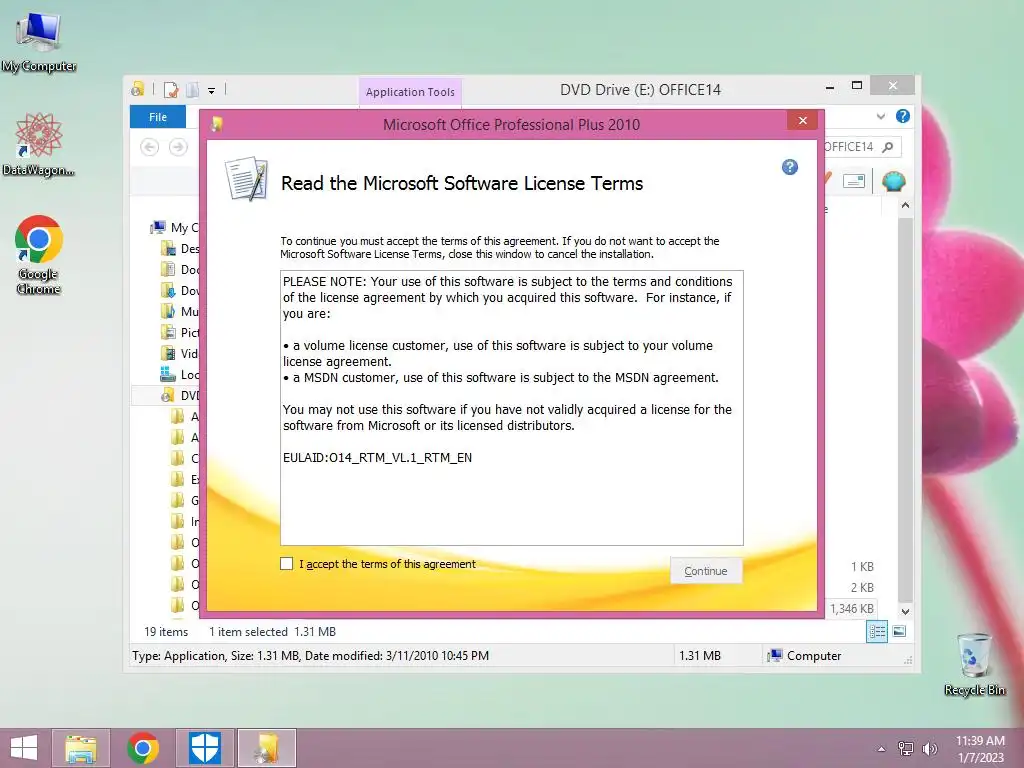The width and height of the screenshot is (1024, 768).
Task: Check 'I accept the terms of this agreement'
Action: pos(286,564)
